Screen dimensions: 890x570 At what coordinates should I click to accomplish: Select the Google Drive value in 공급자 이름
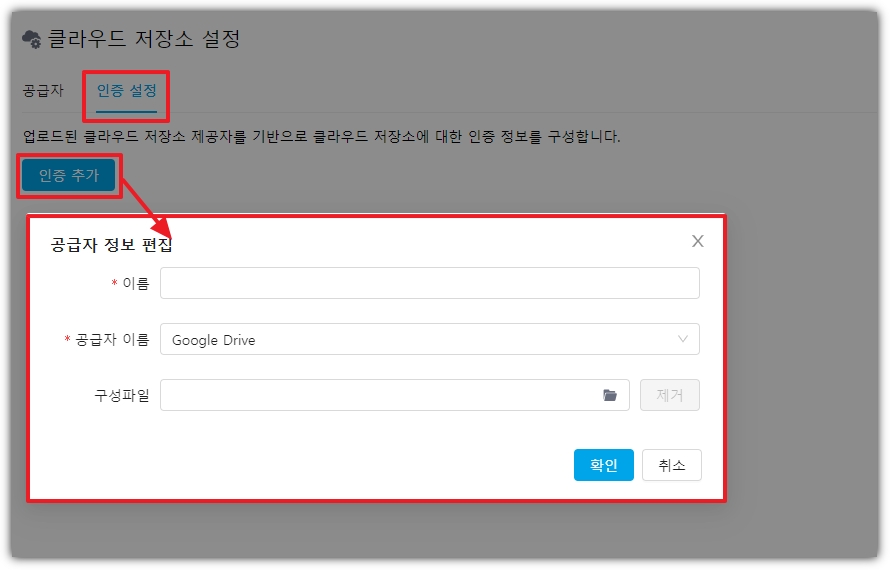pos(214,340)
